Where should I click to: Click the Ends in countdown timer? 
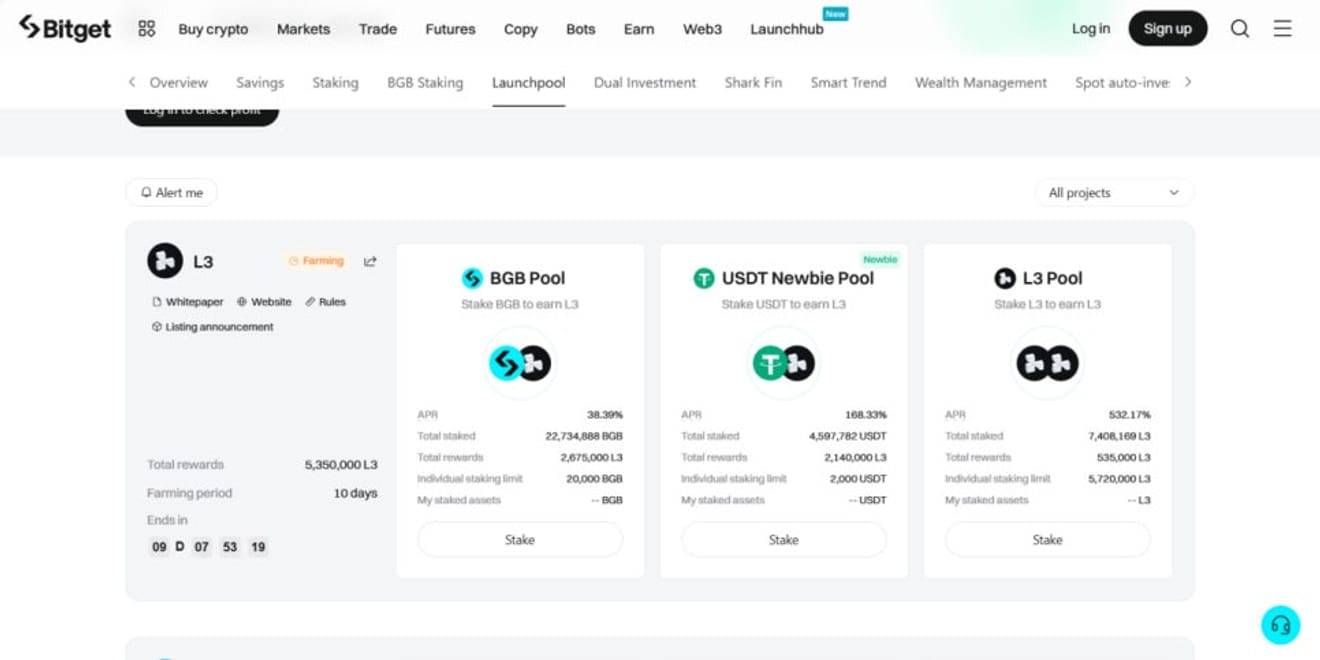click(x=208, y=547)
